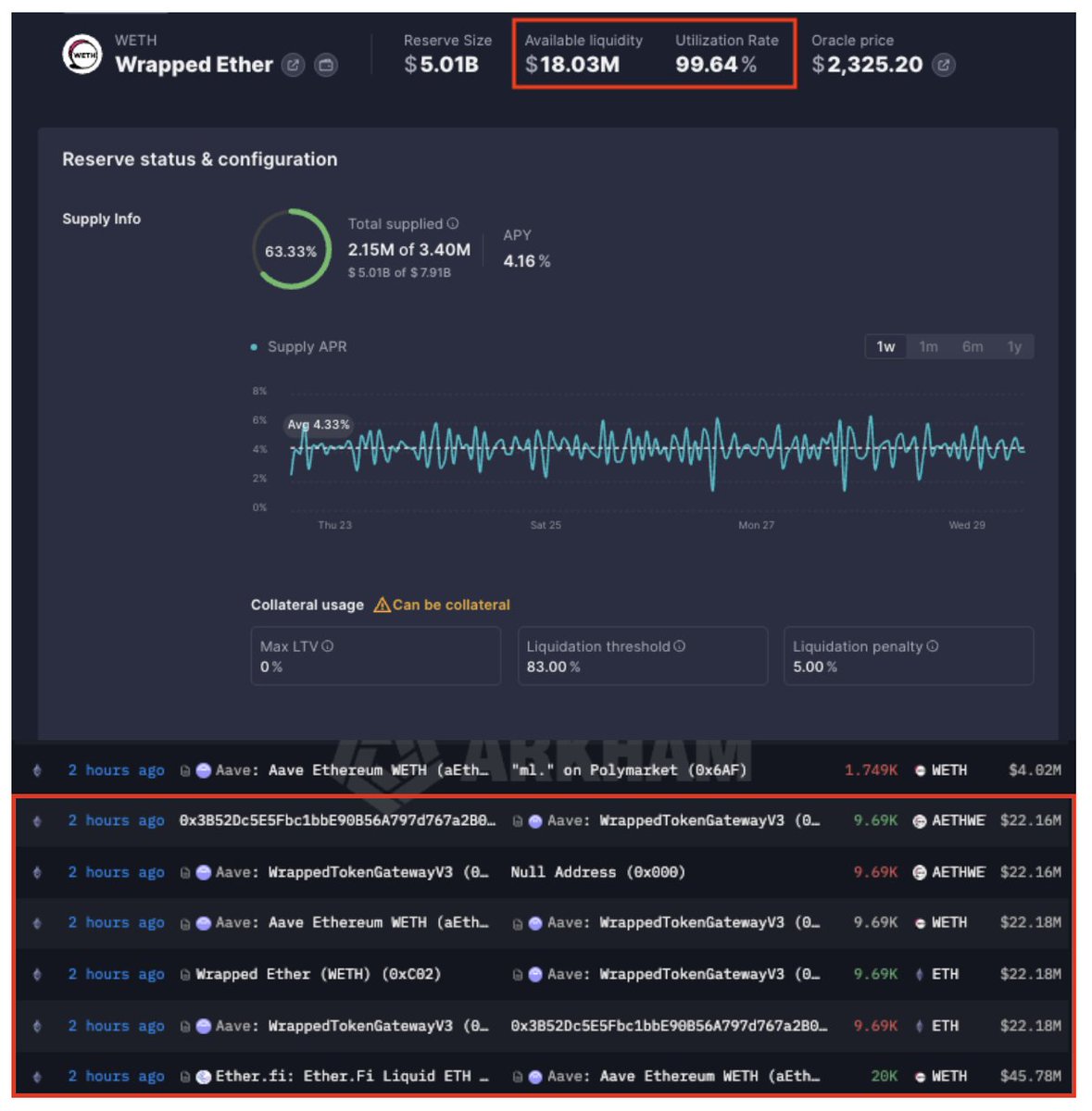Image resolution: width=1092 pixels, height=1111 pixels.
Task: Open the Ether.fi: Ether.Fi Liquid ETH entity
Action: (352, 1076)
